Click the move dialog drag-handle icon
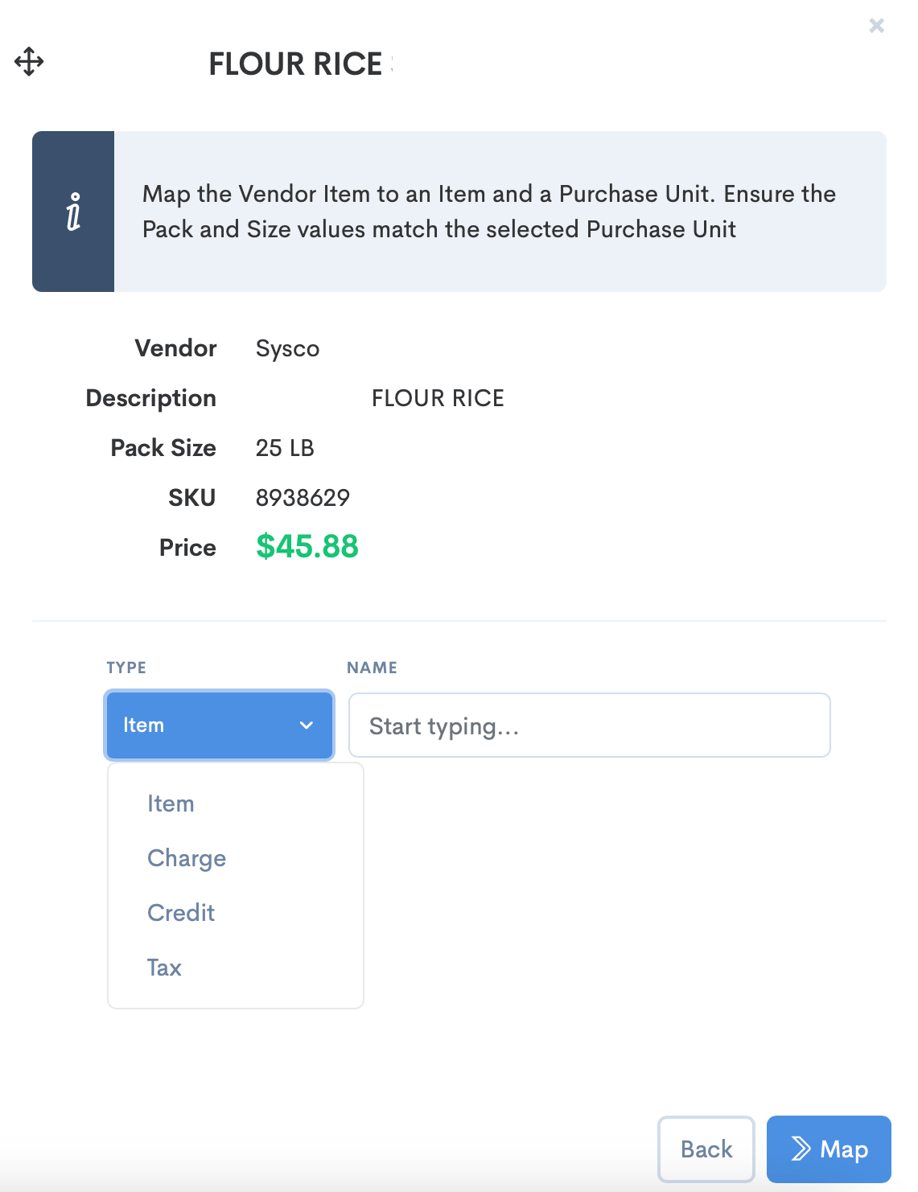 29,62
